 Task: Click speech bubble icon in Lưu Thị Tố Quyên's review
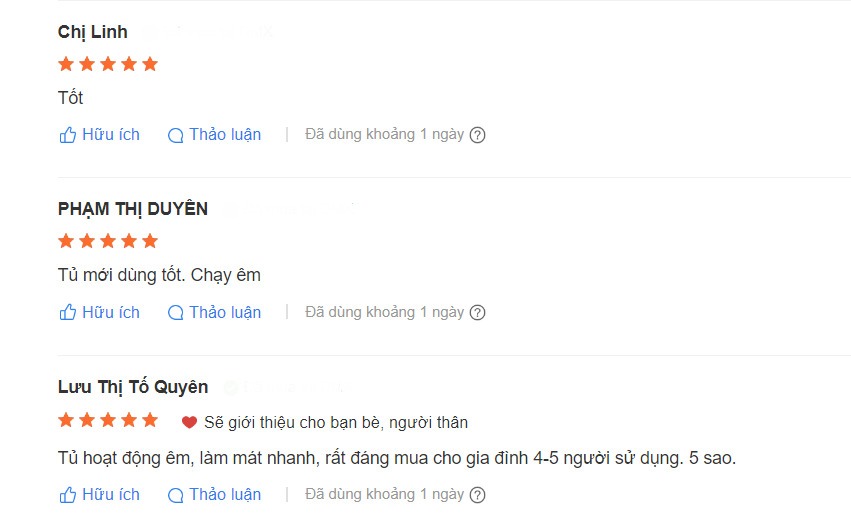[x=175, y=495]
